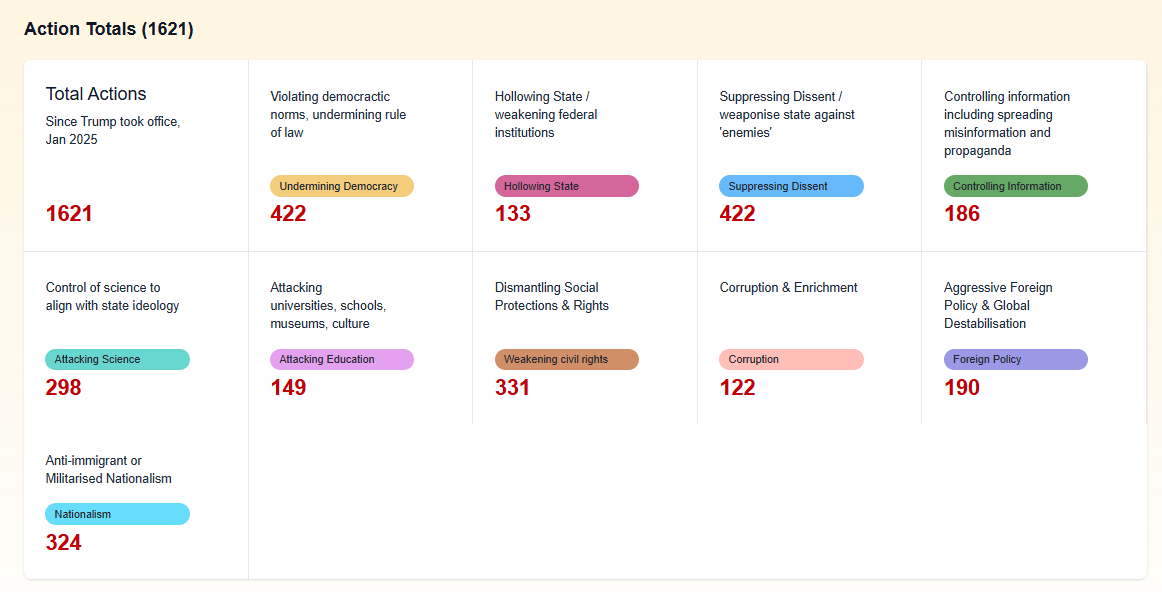Screen dimensions: 1162x592
Task: Click the light red Corruption badge
Action: click(790, 359)
